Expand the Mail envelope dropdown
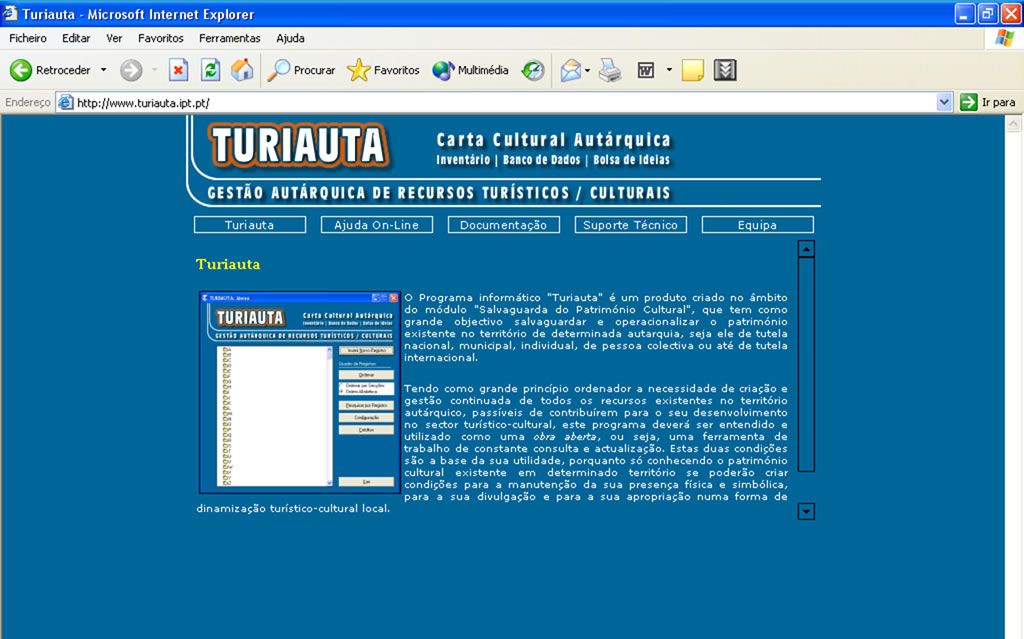1024x639 pixels. coord(588,70)
